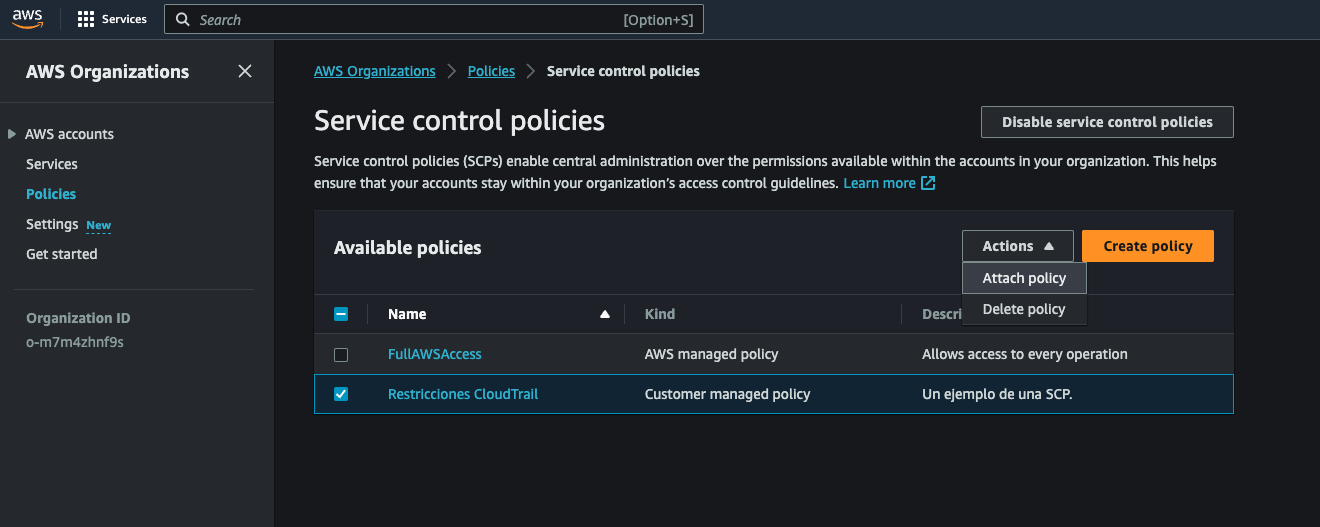Expand the AWS accounts tree arrow

[12, 134]
